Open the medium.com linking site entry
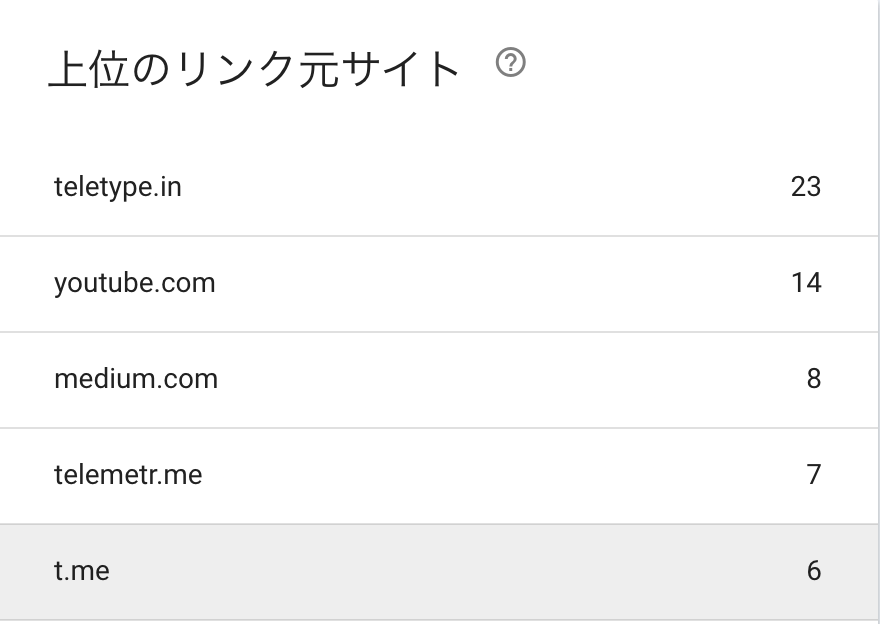 tap(136, 379)
